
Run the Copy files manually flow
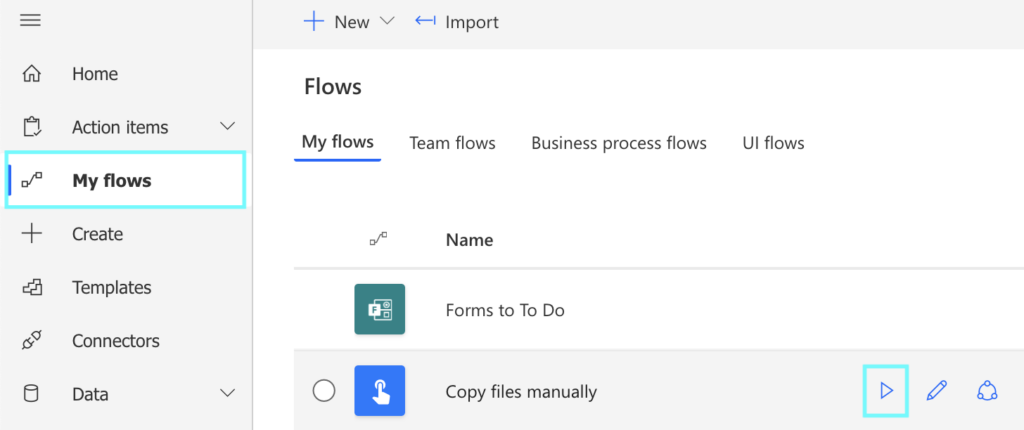click(886, 391)
